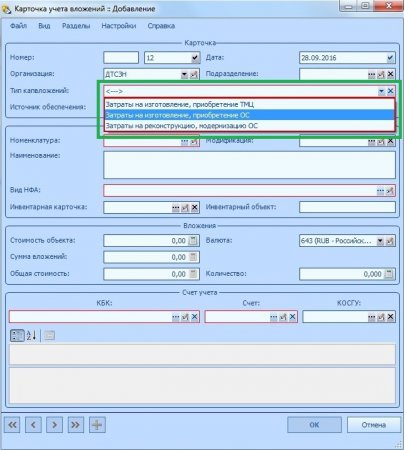Click into the Наименование text area
The height and width of the screenshot is (450, 405).
pos(249,165)
